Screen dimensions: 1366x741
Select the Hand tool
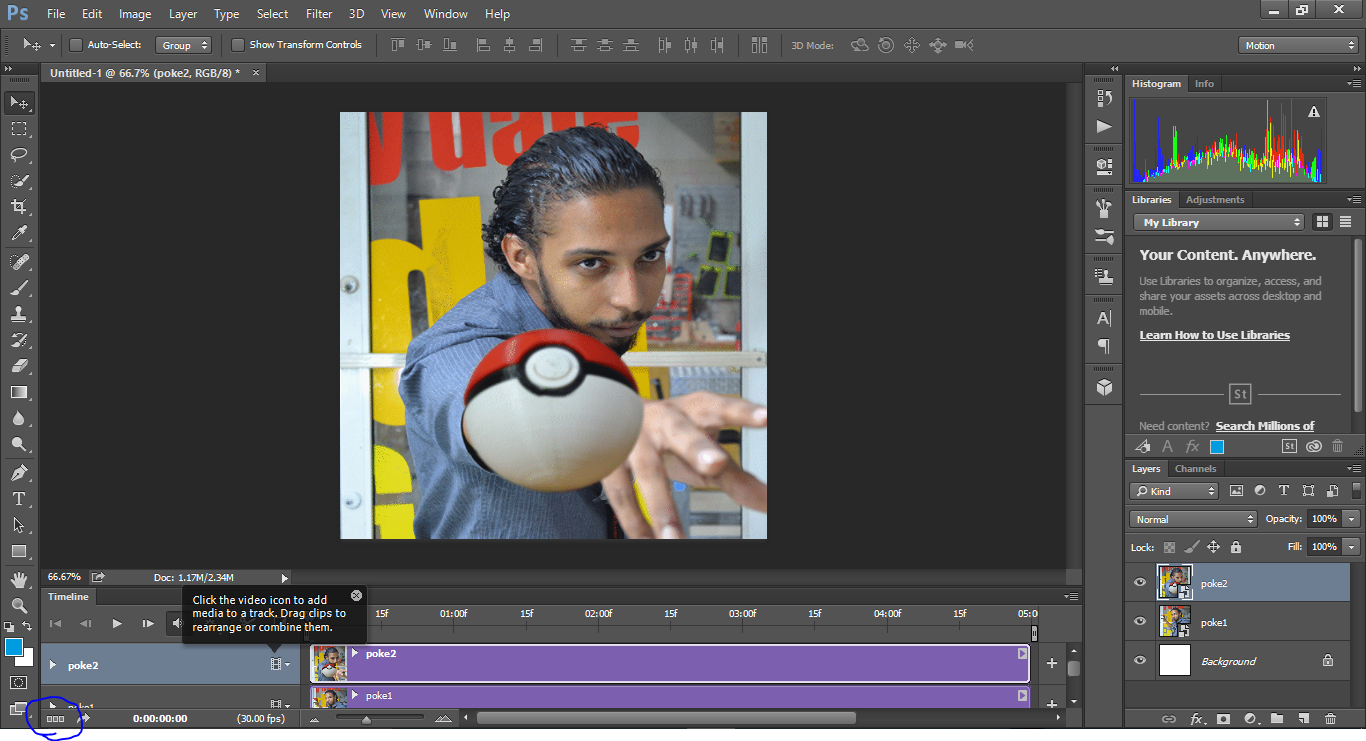click(x=19, y=579)
